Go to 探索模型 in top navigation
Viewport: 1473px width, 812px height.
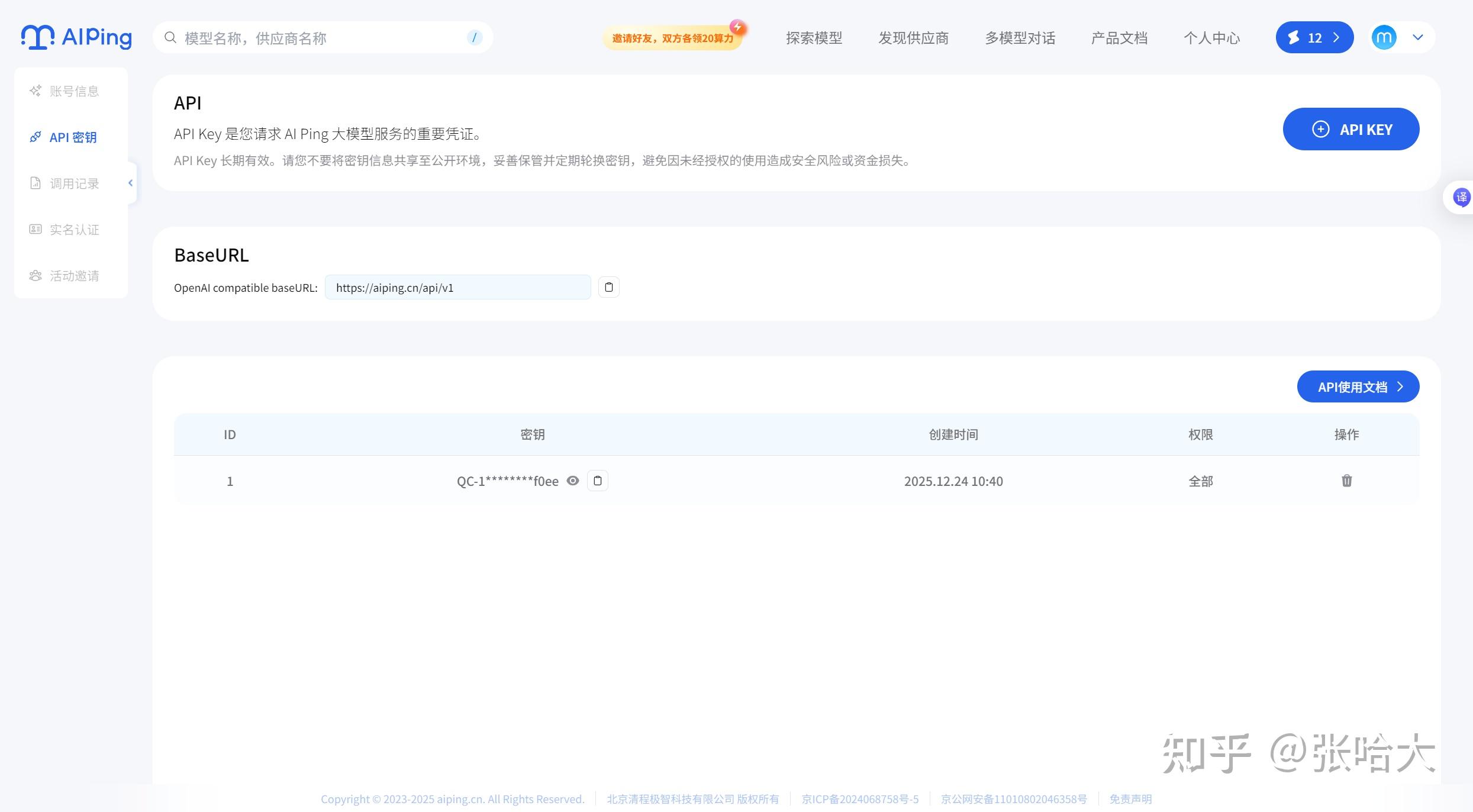(814, 37)
